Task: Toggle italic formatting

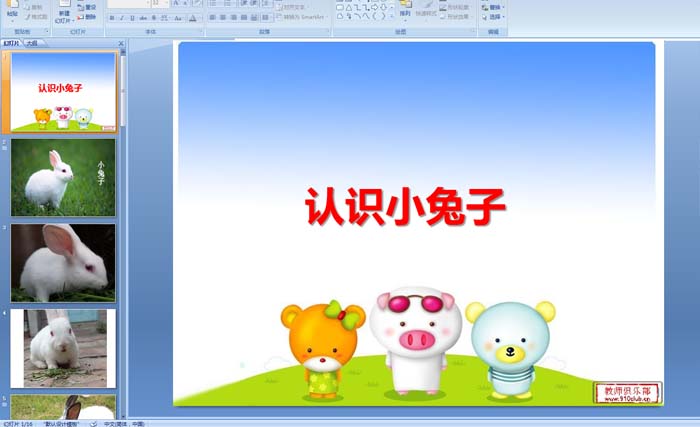Action: coord(121,18)
